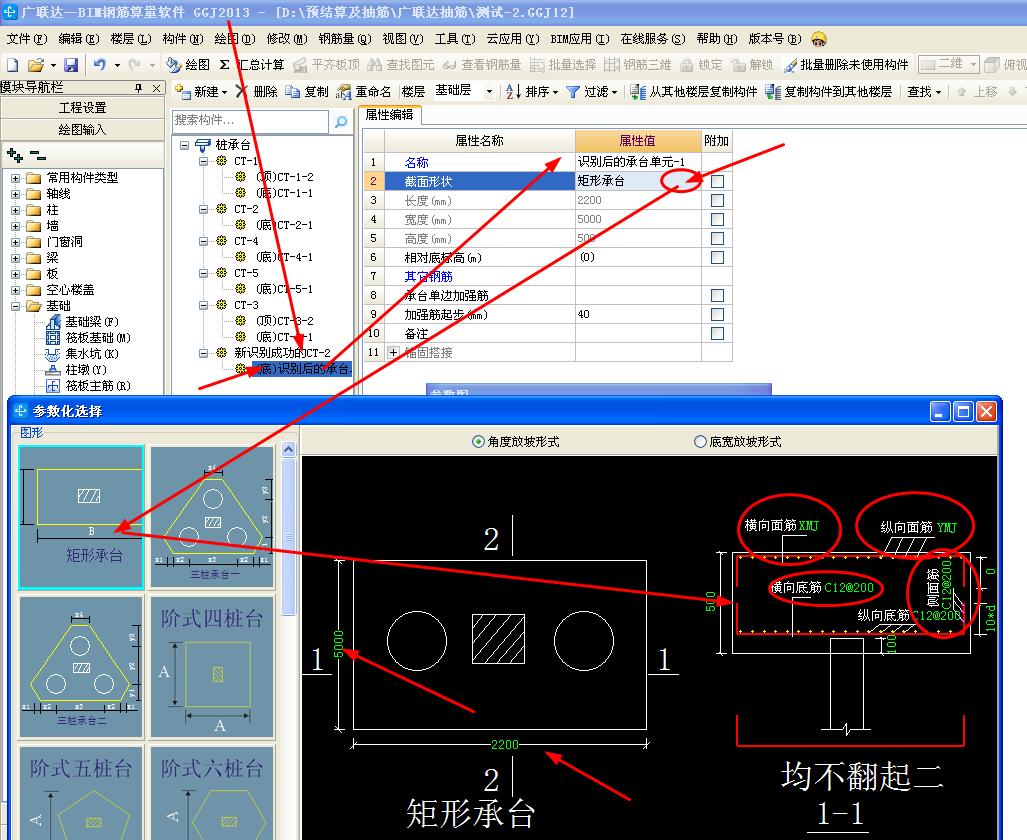Click the 绘图 toolbar button
Image resolution: width=1027 pixels, height=840 pixels.
click(x=188, y=65)
